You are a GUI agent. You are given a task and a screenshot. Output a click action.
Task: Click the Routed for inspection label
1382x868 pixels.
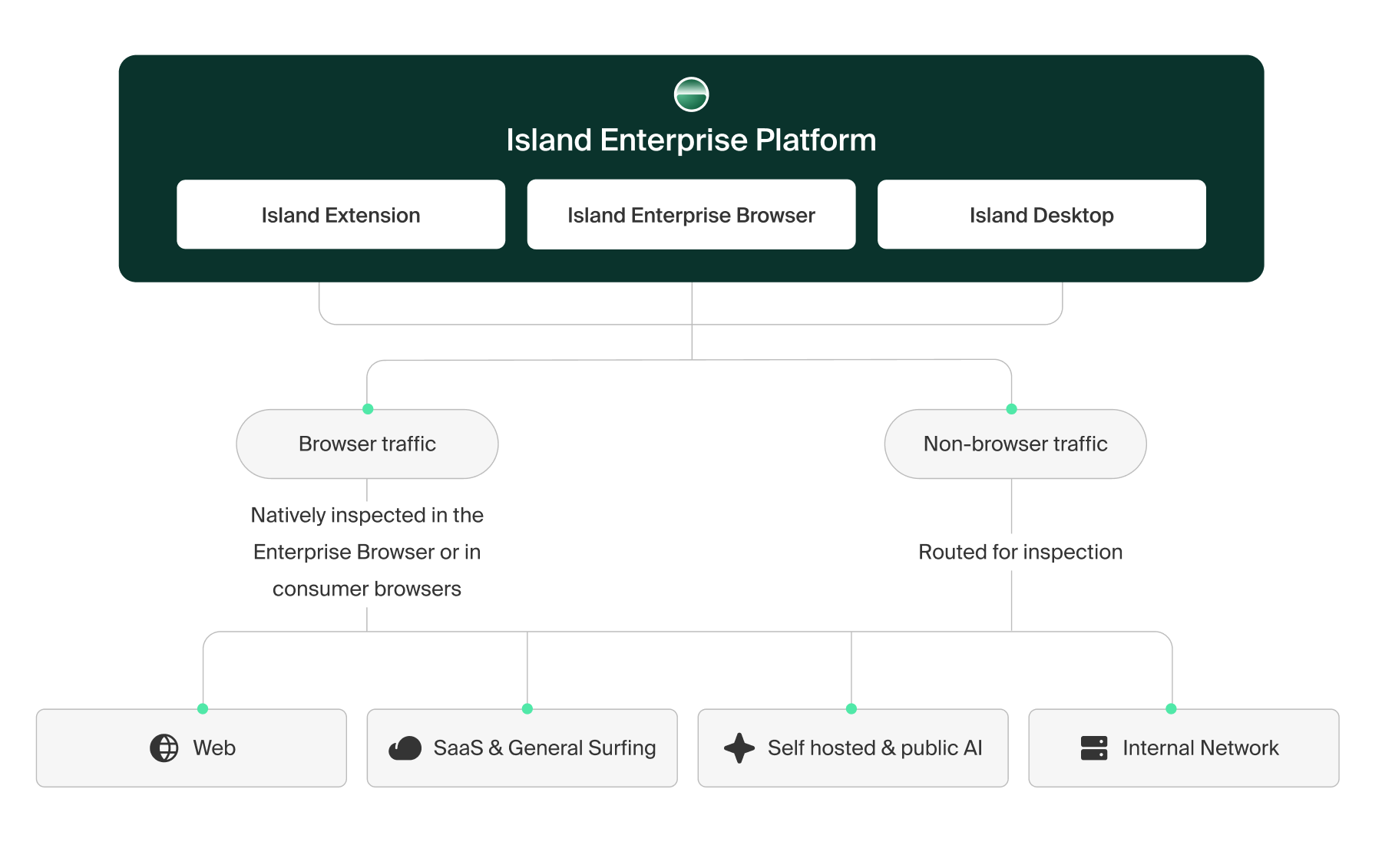pyautogui.click(x=1020, y=552)
